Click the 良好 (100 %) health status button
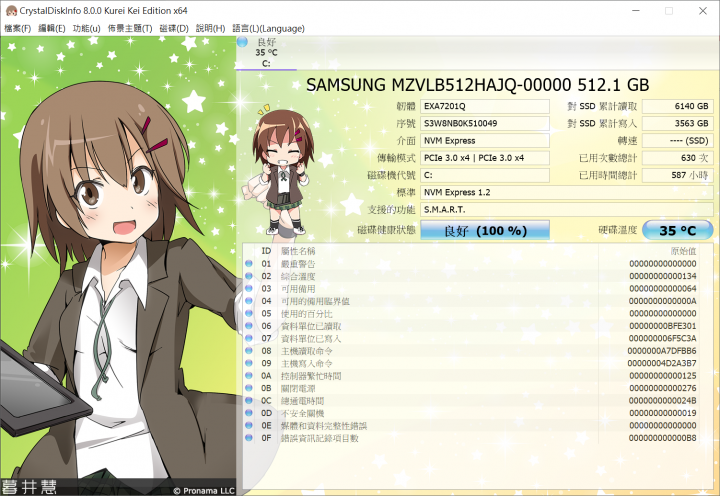This screenshot has width=720, height=496. (x=485, y=231)
